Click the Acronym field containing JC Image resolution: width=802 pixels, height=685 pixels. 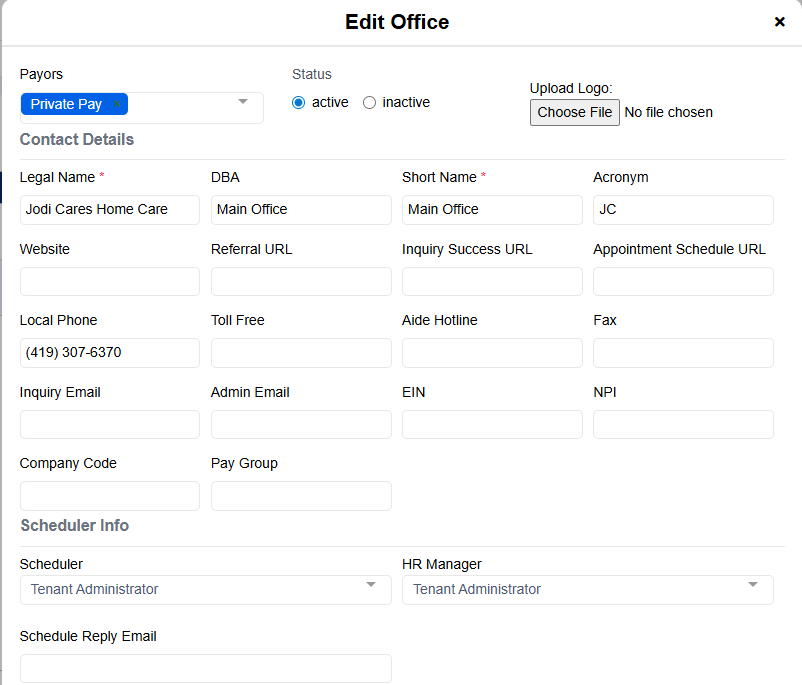(x=683, y=210)
